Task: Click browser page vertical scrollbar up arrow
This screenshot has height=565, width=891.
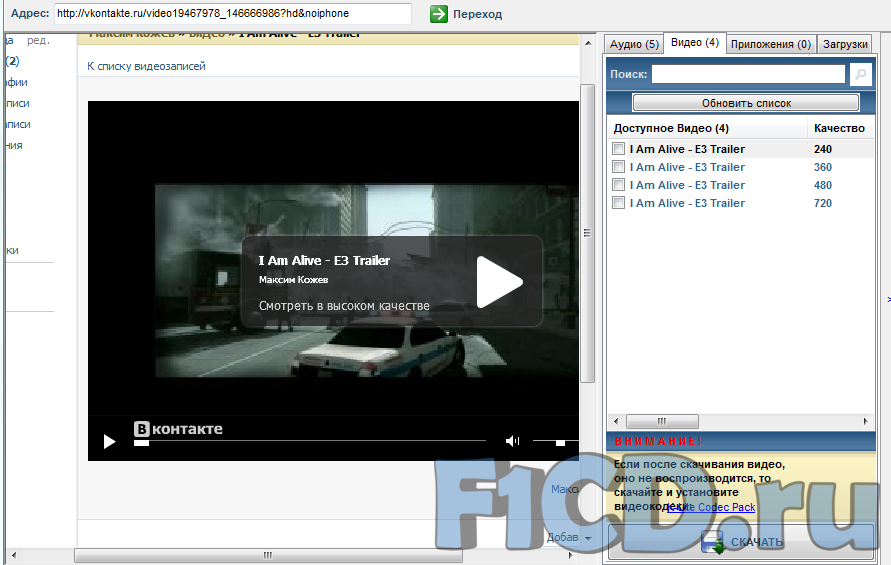Action: (x=588, y=43)
